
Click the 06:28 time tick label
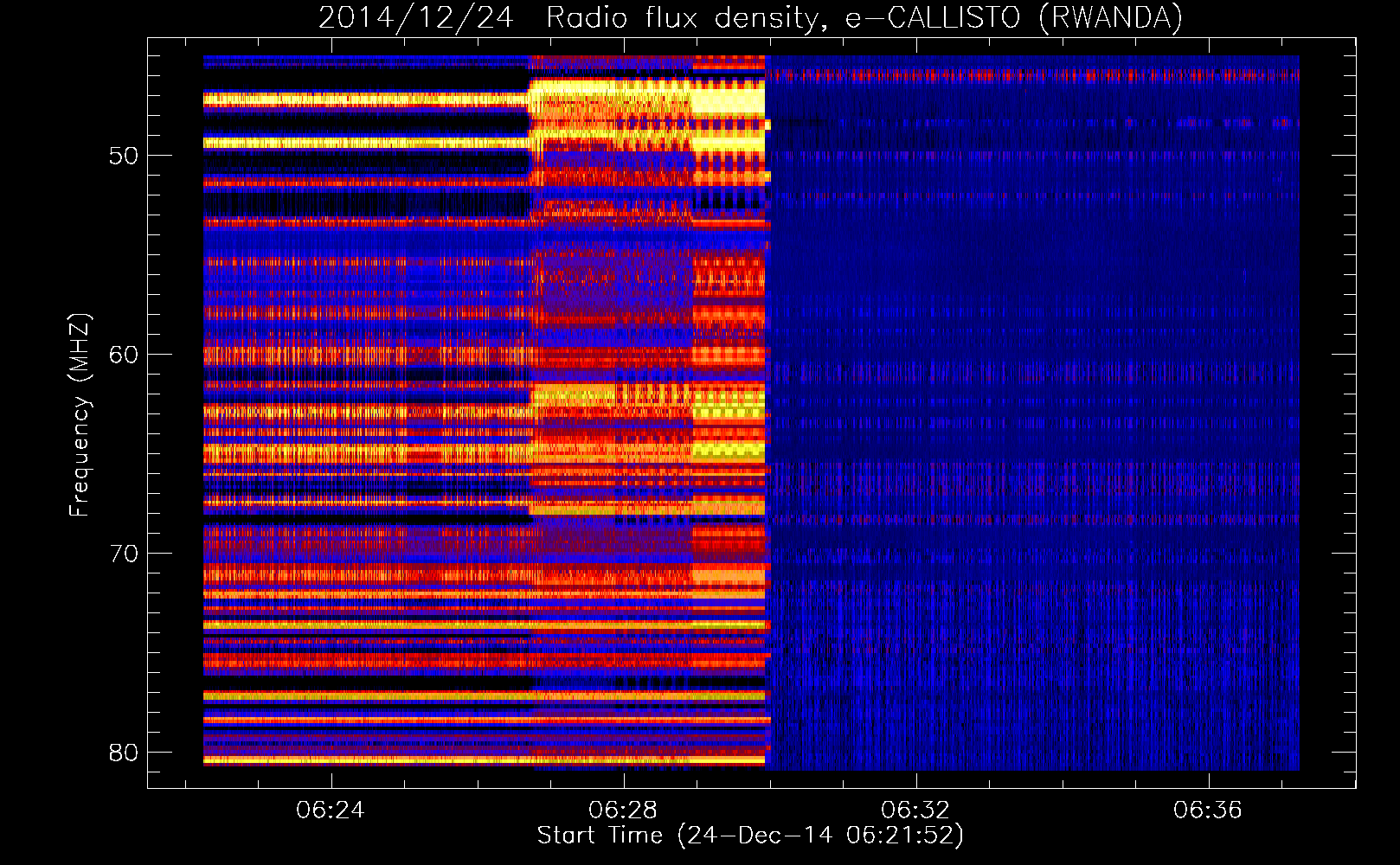pyautogui.click(x=623, y=810)
